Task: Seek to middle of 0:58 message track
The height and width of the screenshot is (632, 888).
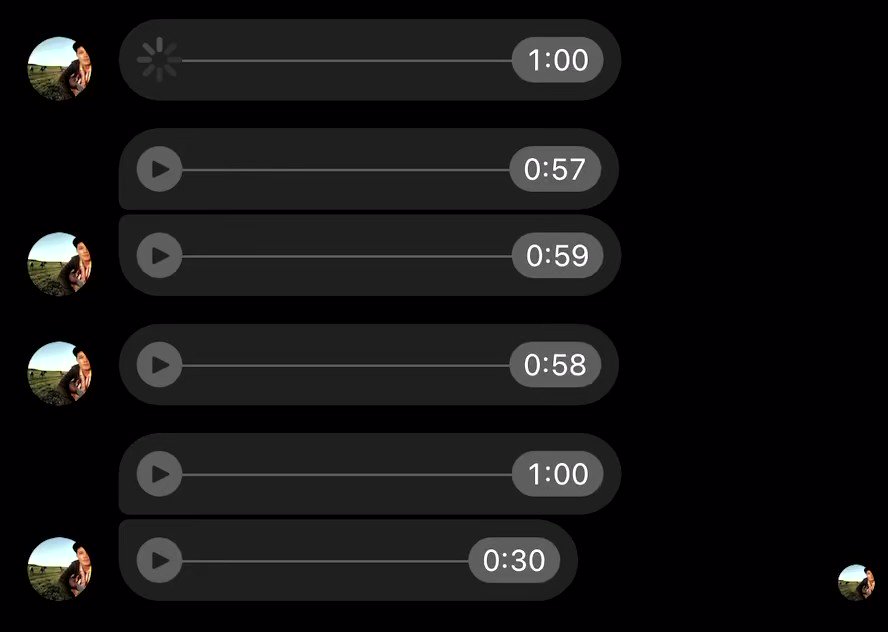Action: click(345, 365)
